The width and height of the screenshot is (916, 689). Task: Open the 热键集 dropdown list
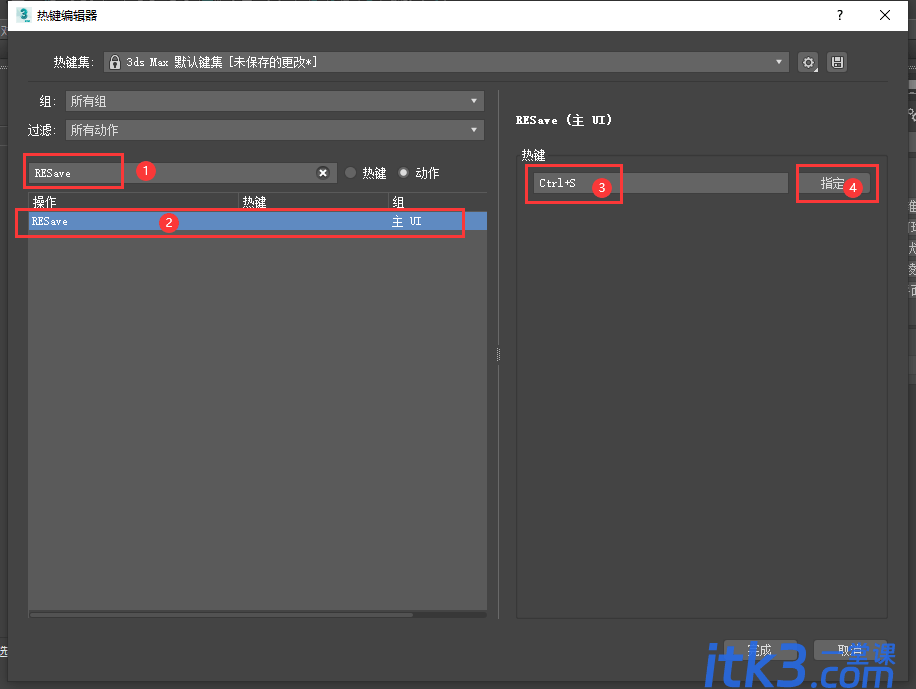(x=446, y=62)
